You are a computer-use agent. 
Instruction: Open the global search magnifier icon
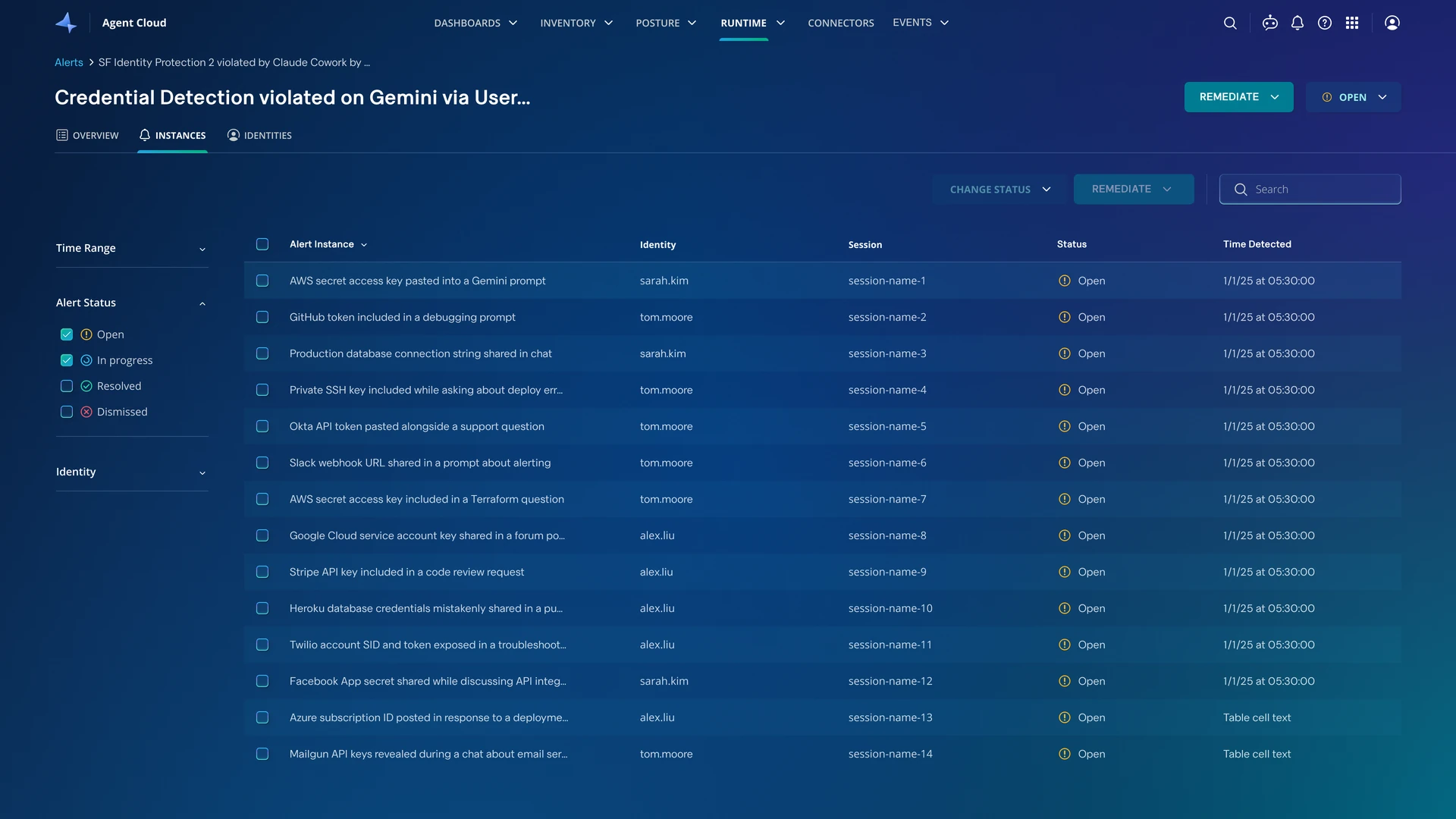click(1230, 23)
